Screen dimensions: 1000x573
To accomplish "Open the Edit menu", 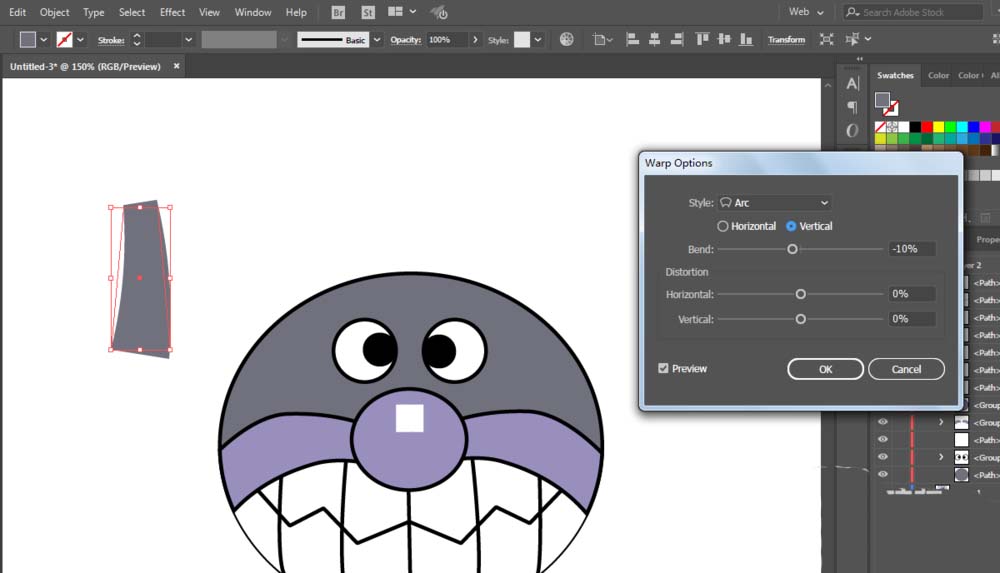I will [18, 12].
